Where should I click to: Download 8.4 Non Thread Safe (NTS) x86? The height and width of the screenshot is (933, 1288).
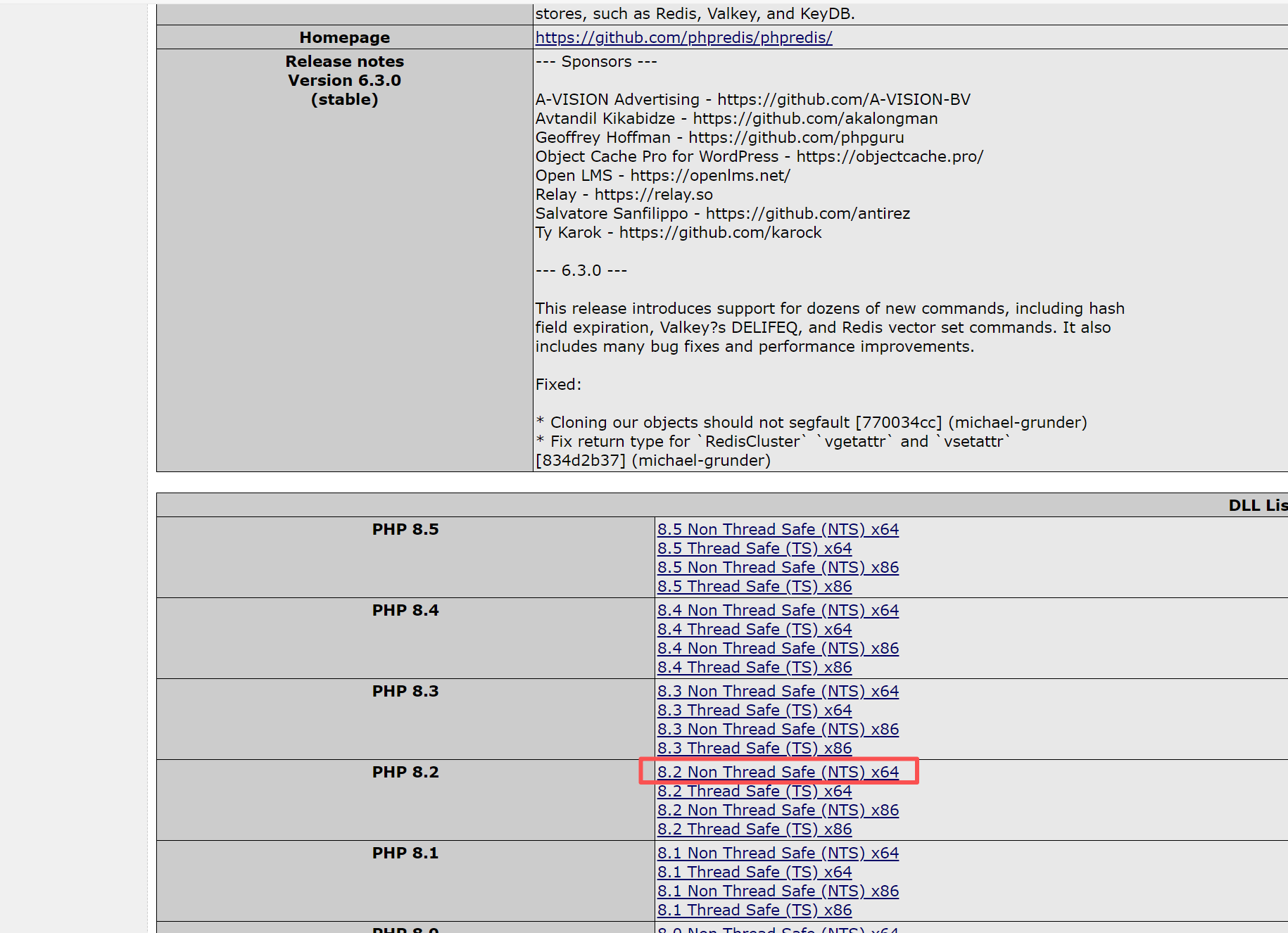[778, 648]
